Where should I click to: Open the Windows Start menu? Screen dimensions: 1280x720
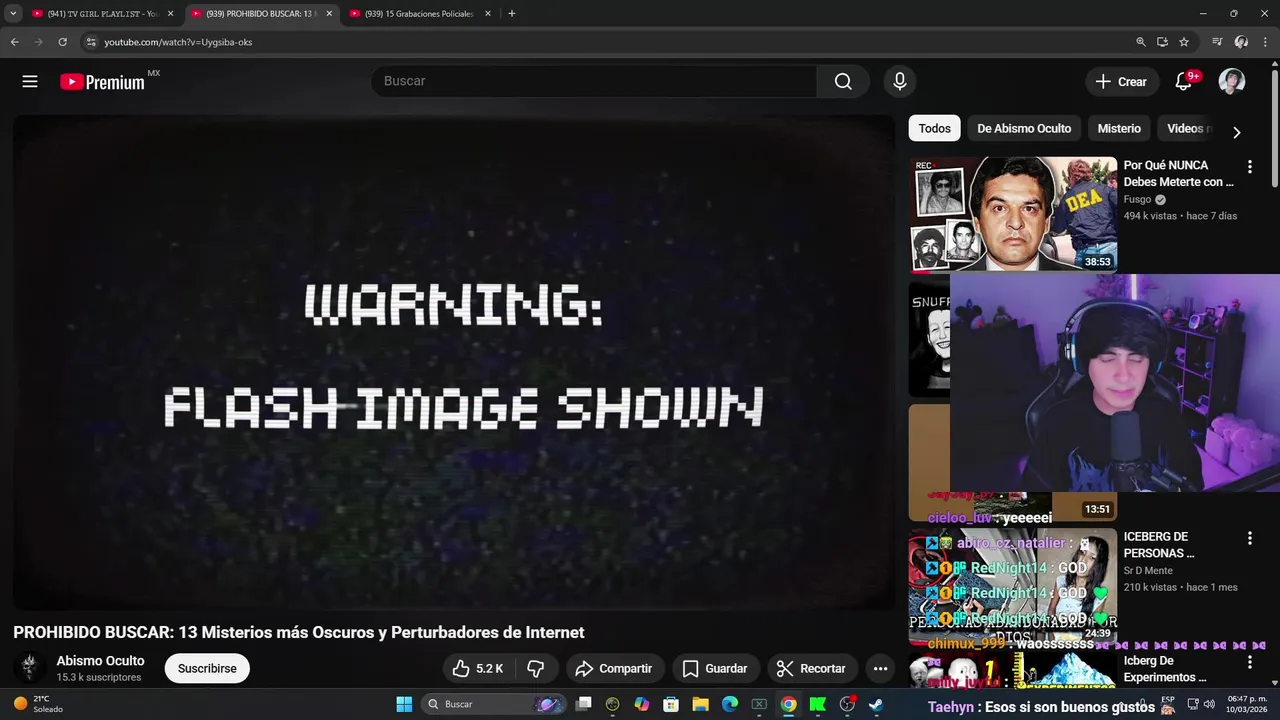(x=404, y=704)
